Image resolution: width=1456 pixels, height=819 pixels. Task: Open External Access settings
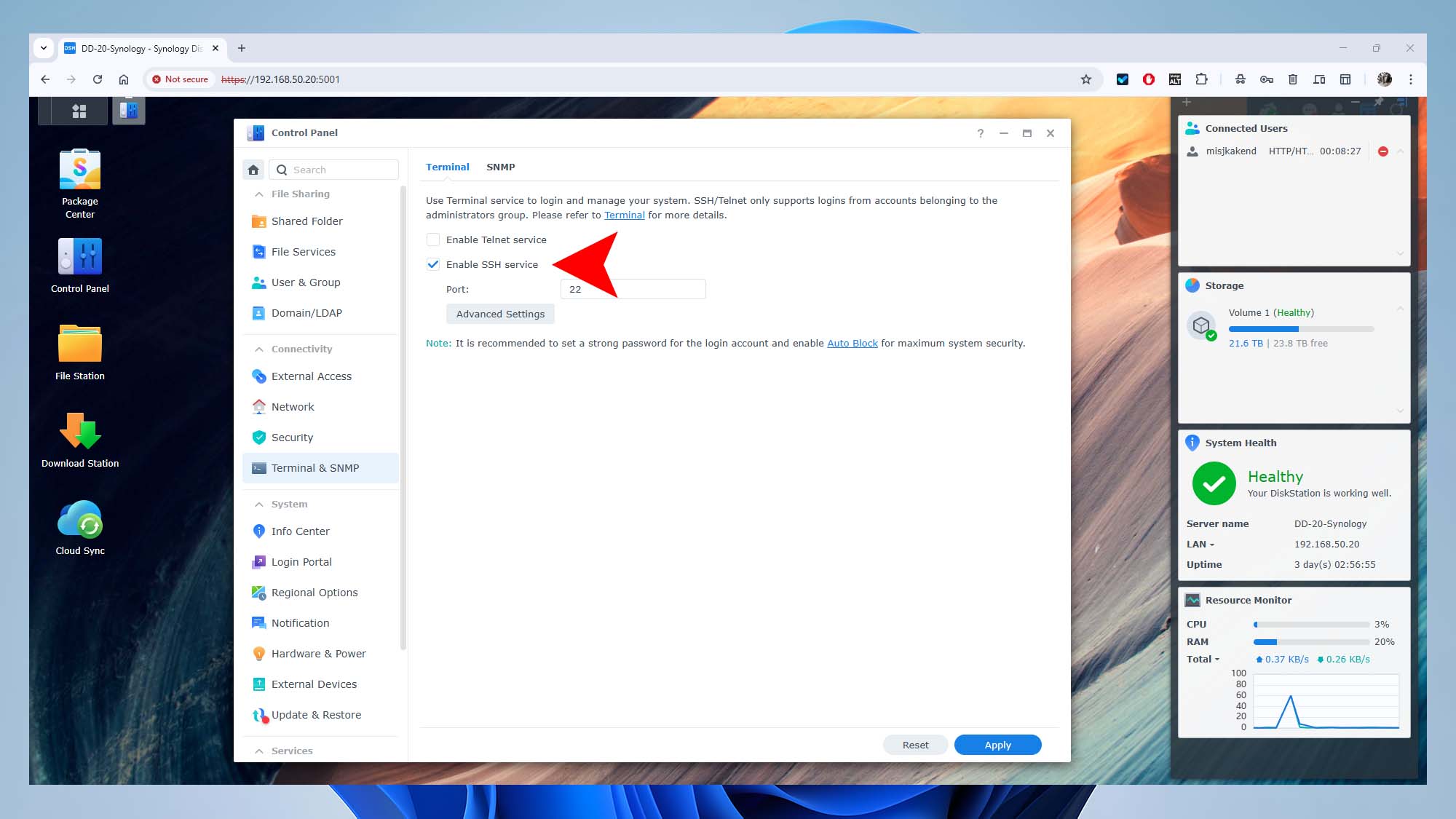(320, 376)
